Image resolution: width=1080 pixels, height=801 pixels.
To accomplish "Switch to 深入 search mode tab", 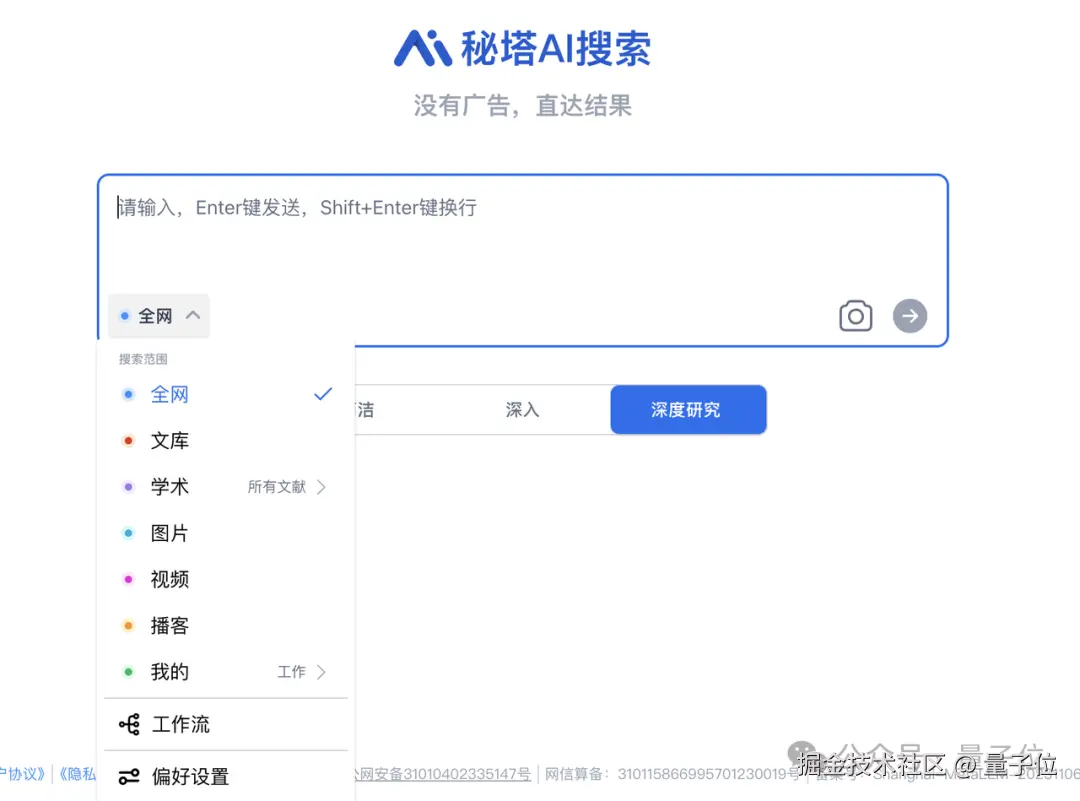I will coord(522,410).
